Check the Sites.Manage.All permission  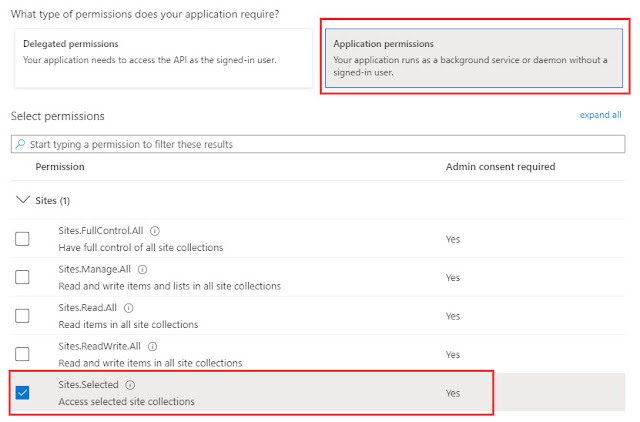coord(22,277)
